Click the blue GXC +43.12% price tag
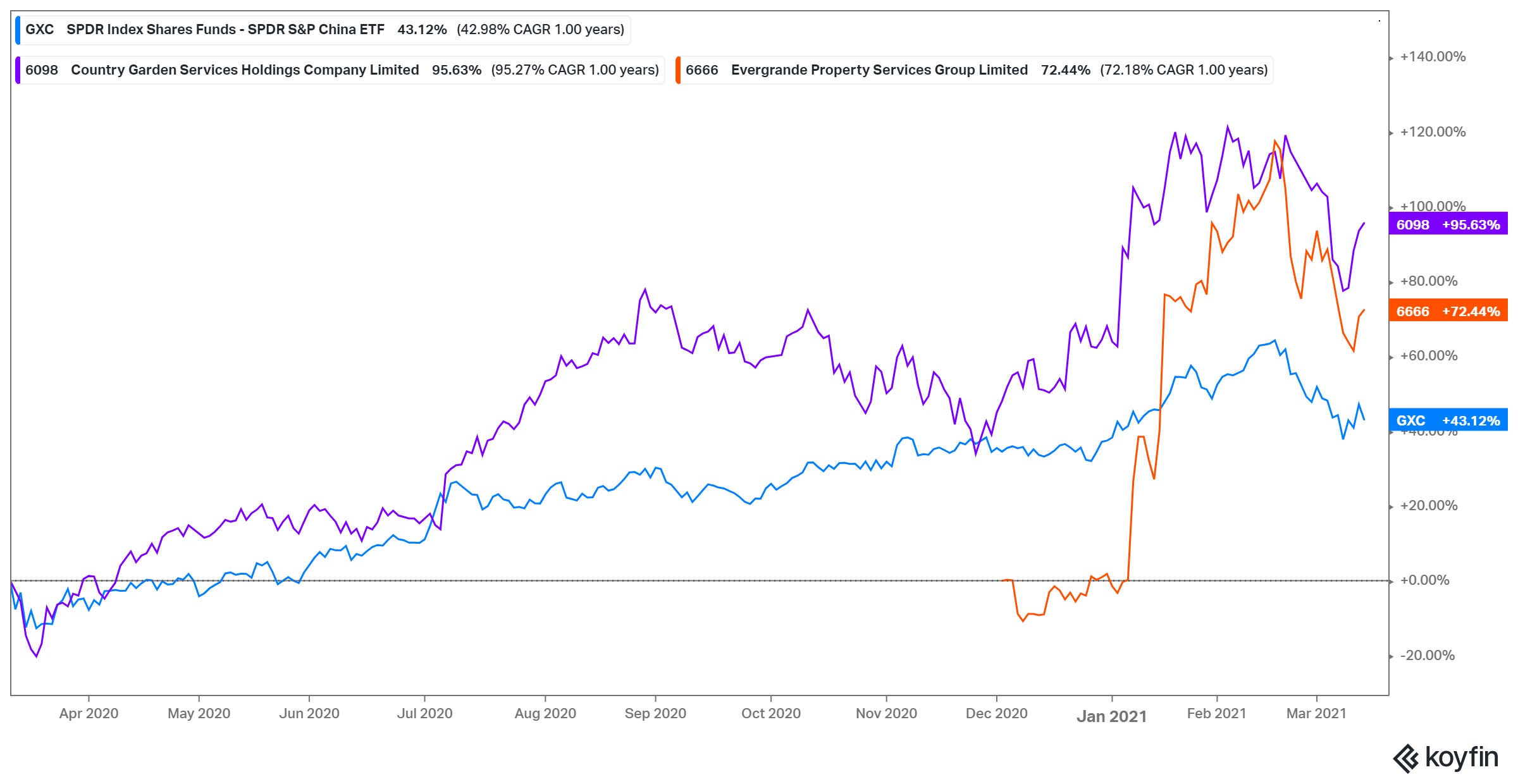This screenshot has height=784, width=1518. [1448, 420]
